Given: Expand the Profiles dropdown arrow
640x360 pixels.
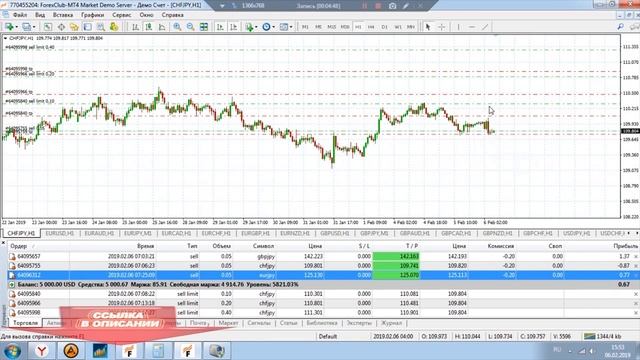Looking at the screenshot, I should pos(34,27).
